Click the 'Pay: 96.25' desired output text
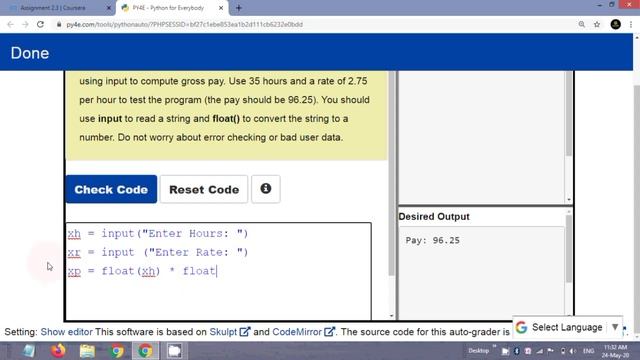This screenshot has width=640, height=360. pos(432,240)
